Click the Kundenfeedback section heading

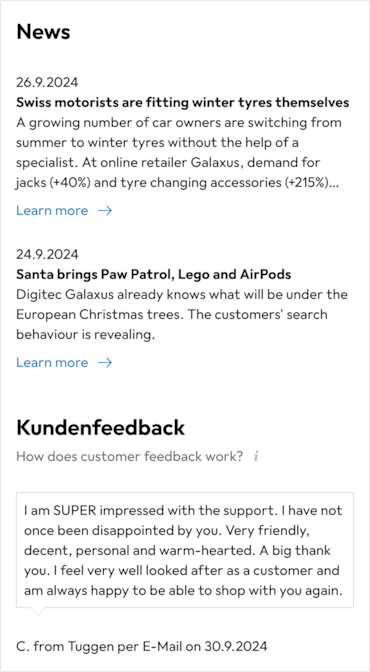[x=100, y=428]
